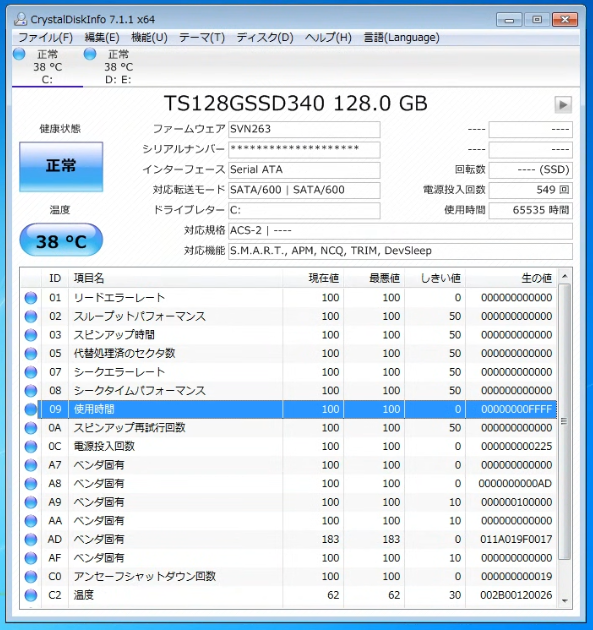Click status icon for 使用時間 row

point(31,409)
